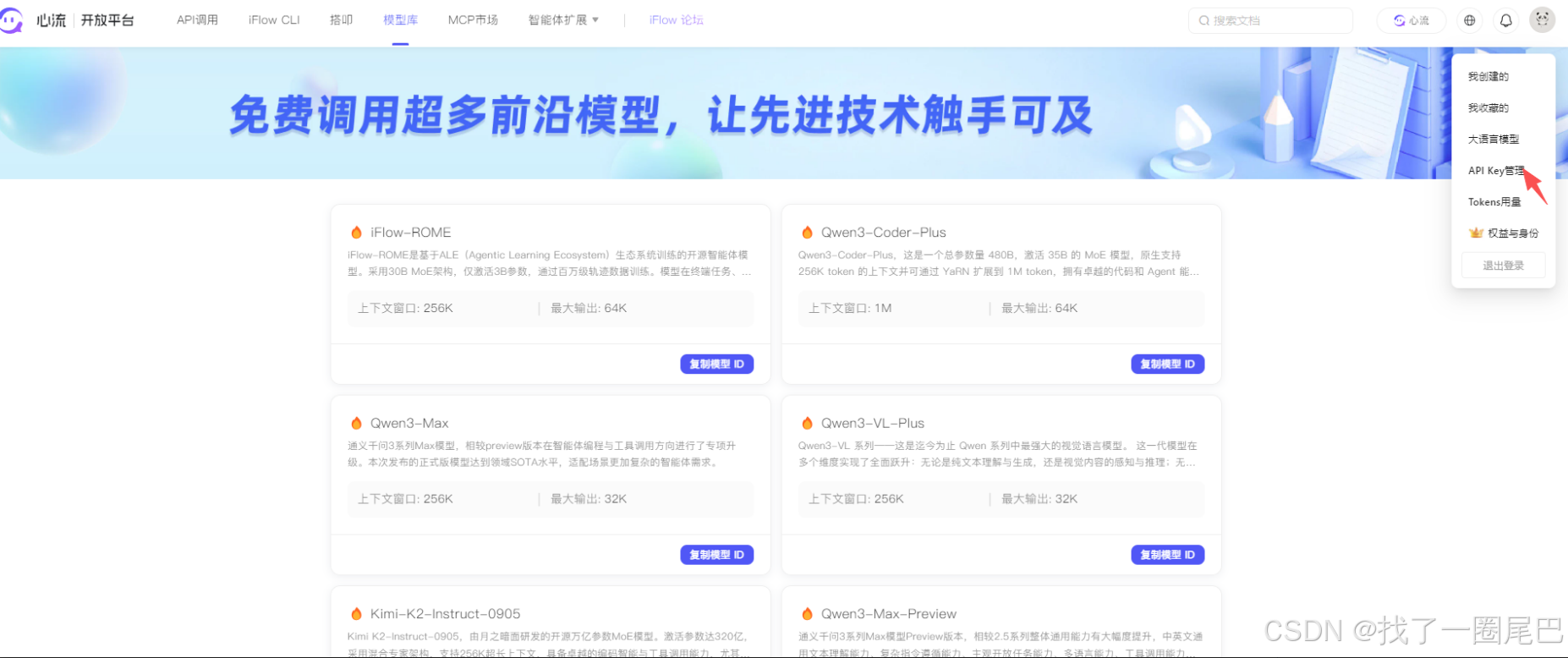Open the language globe icon
This screenshot has height=658, width=1568.
pos(1470,20)
